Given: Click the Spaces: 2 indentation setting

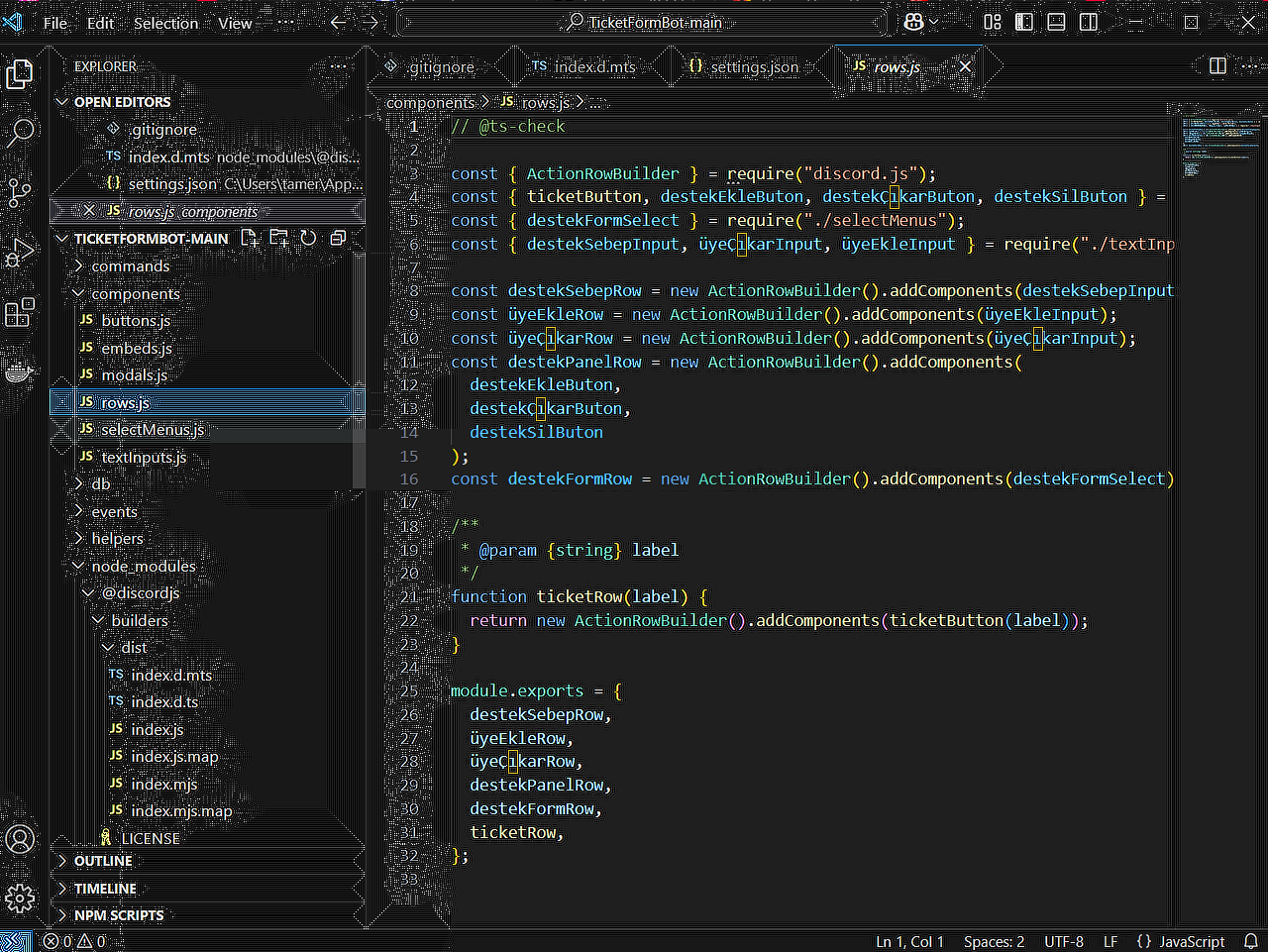Looking at the screenshot, I should [994, 941].
